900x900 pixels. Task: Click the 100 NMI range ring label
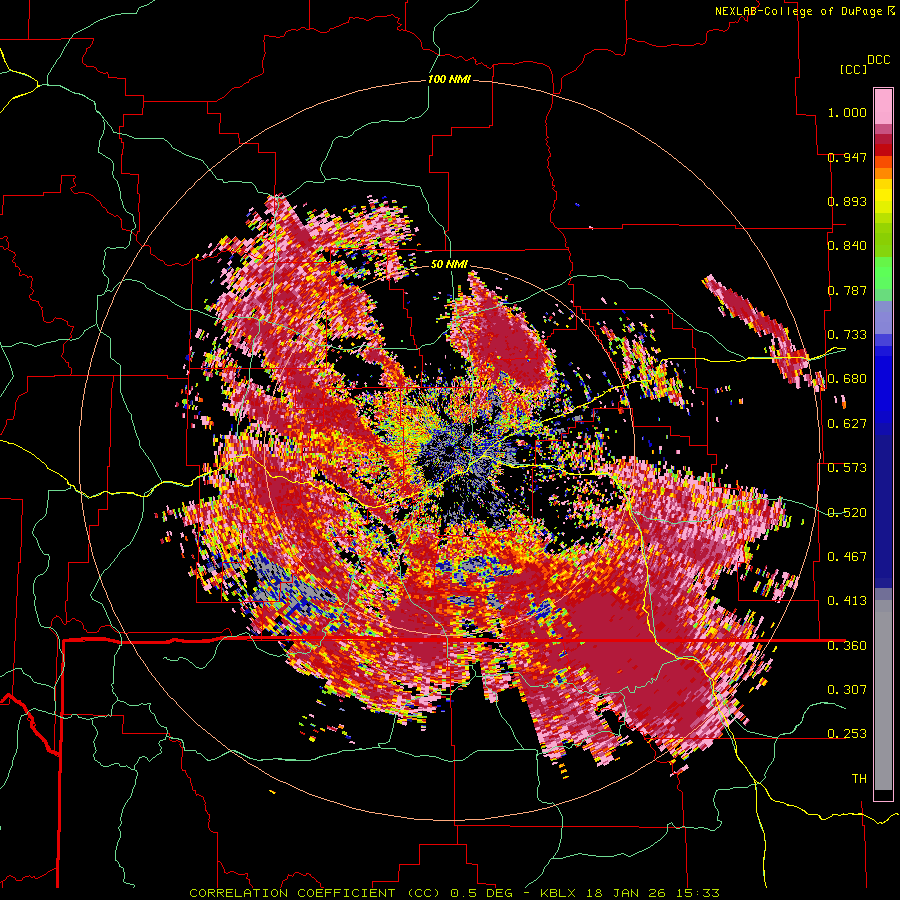tap(449, 79)
